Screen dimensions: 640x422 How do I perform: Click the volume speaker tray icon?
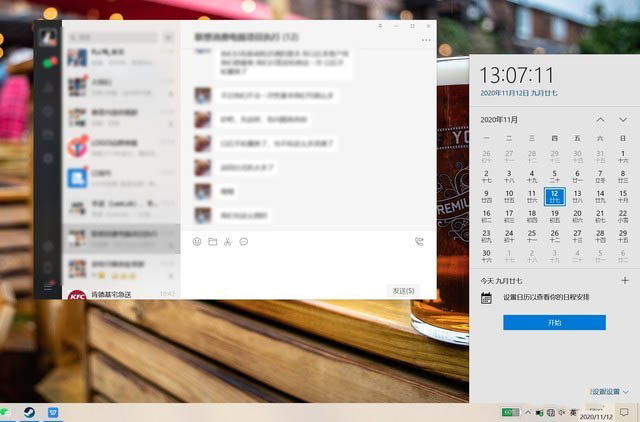coord(562,413)
